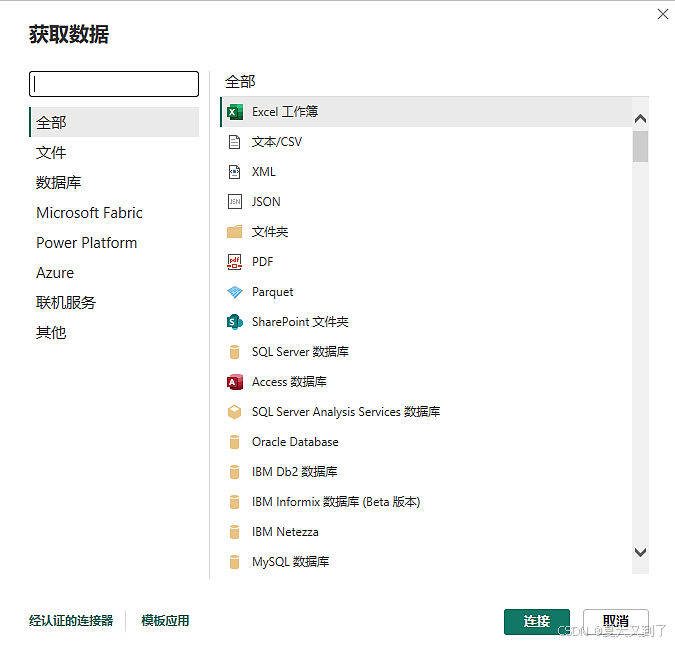The image size is (675, 645).
Task: Select the MySQL 数据库 label
Action: coord(291,562)
